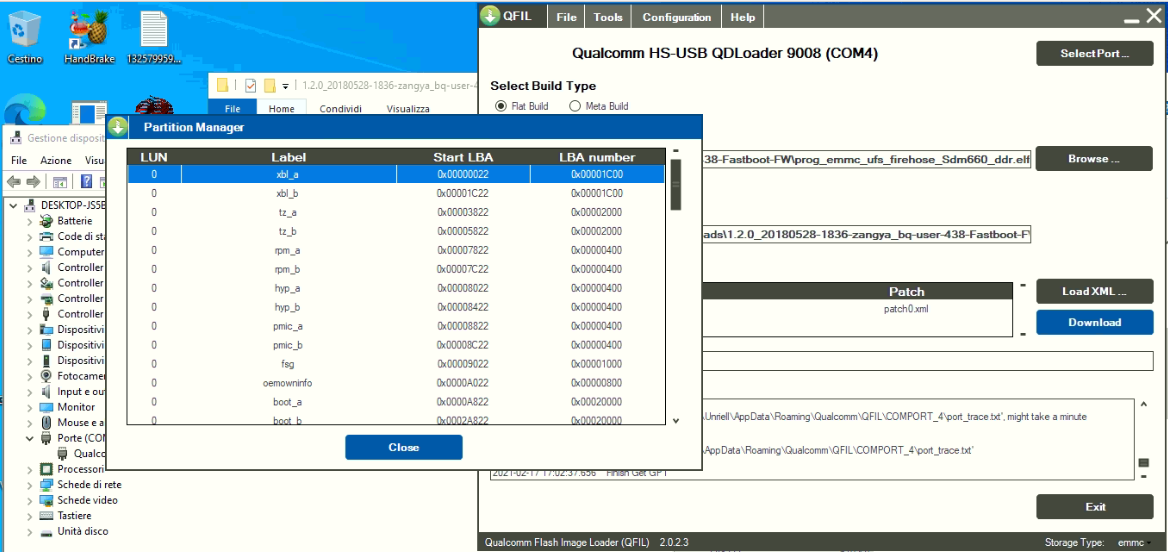Click the DESKTOP-JS5B computer icon at tree root
The image size is (1168, 552).
pyautogui.click(x=31, y=206)
